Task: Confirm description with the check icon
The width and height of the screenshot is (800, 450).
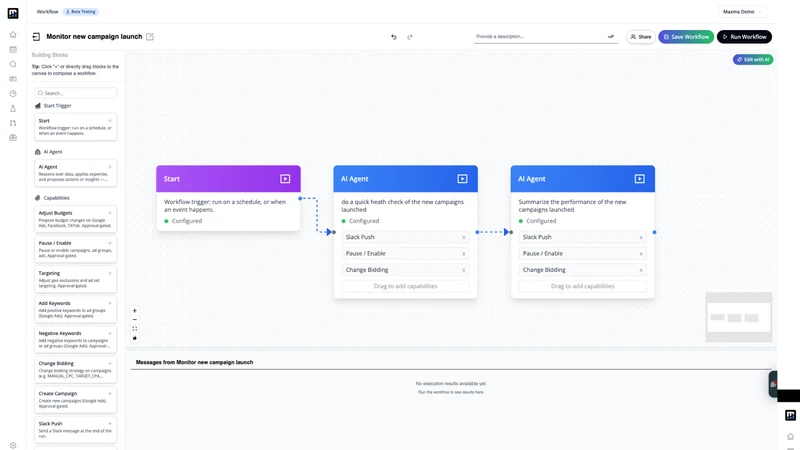Action: pos(611,37)
